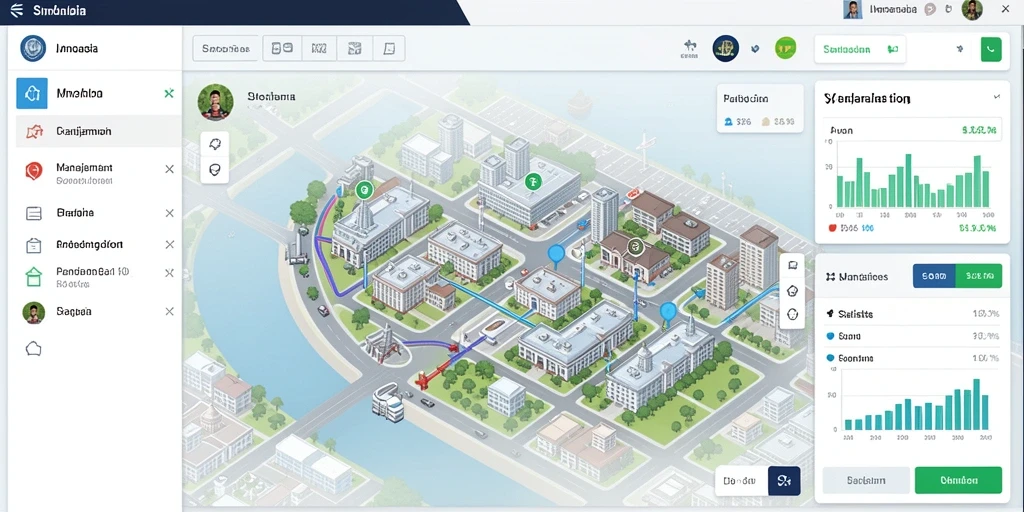Click the red Manajemant location icon
The height and width of the screenshot is (512, 1024).
click(x=33, y=170)
